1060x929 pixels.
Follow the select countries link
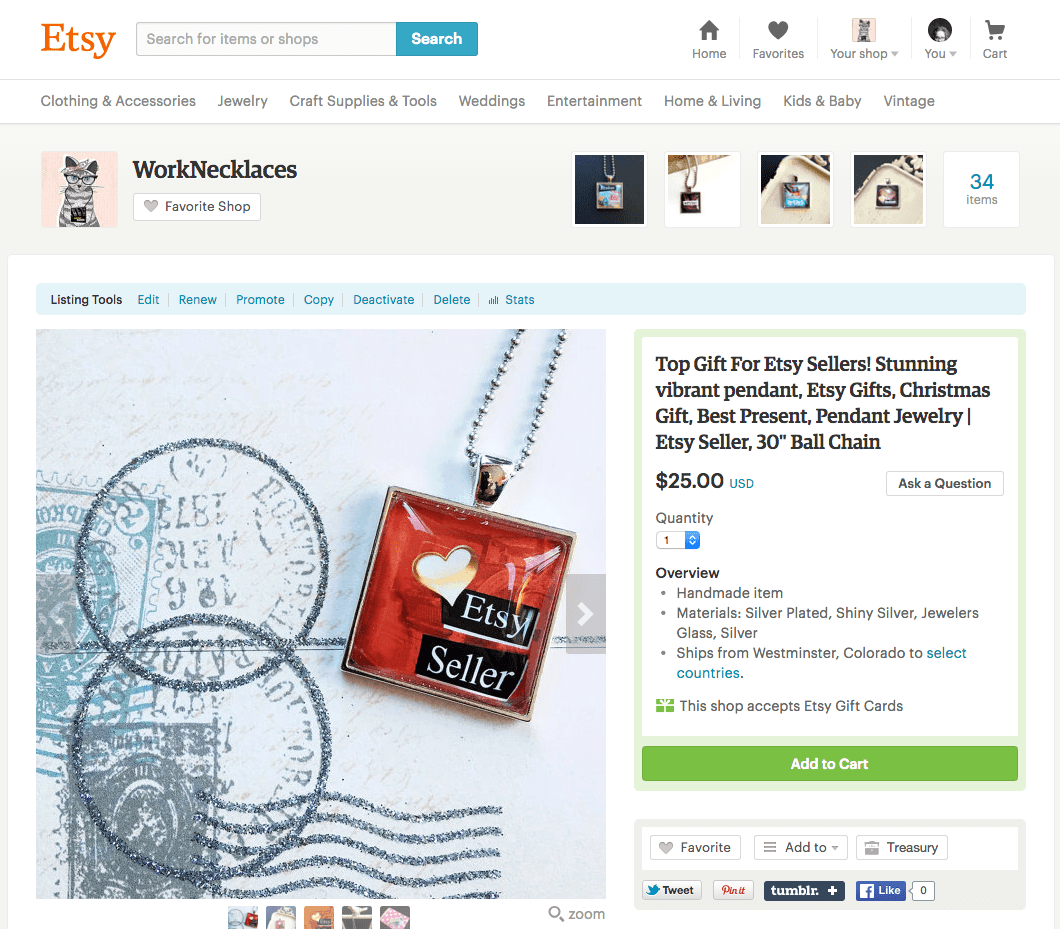pos(821,663)
